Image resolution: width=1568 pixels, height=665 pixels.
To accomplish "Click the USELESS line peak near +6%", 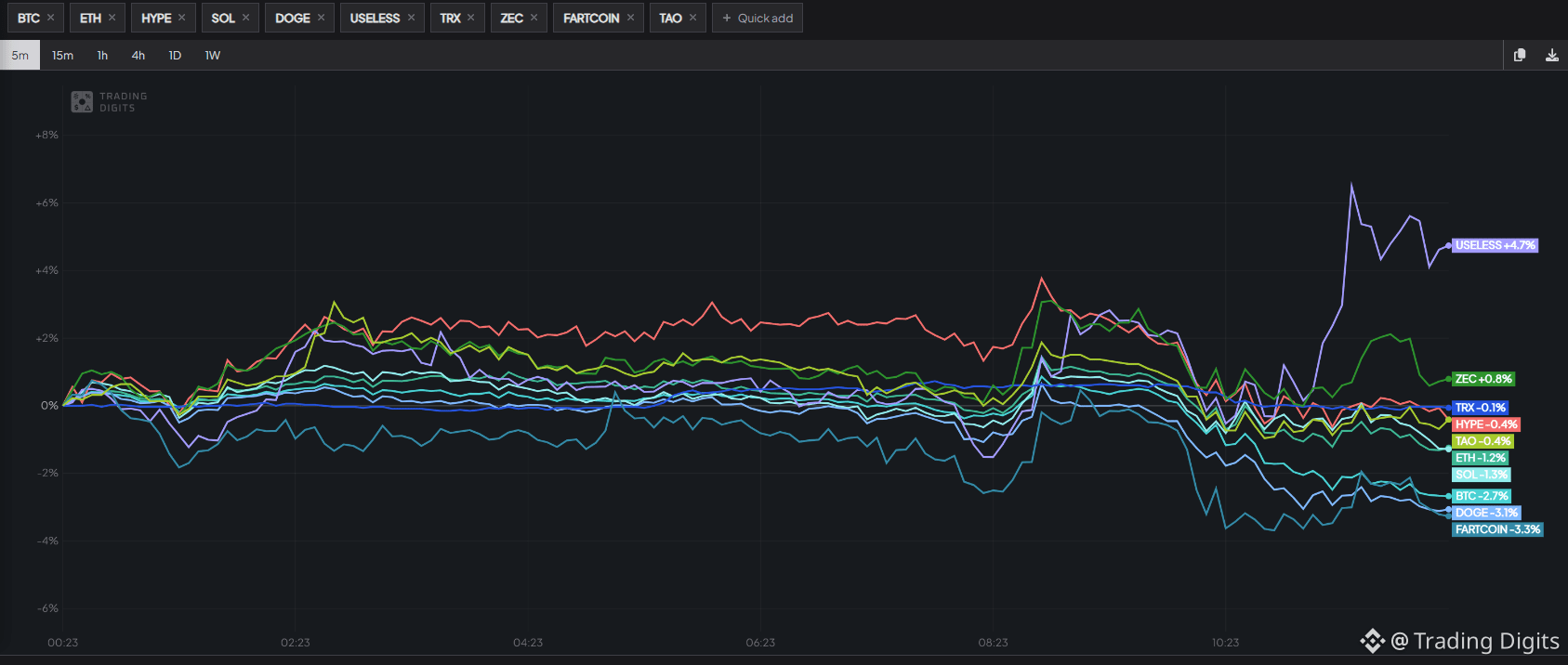I will coord(1351,184).
